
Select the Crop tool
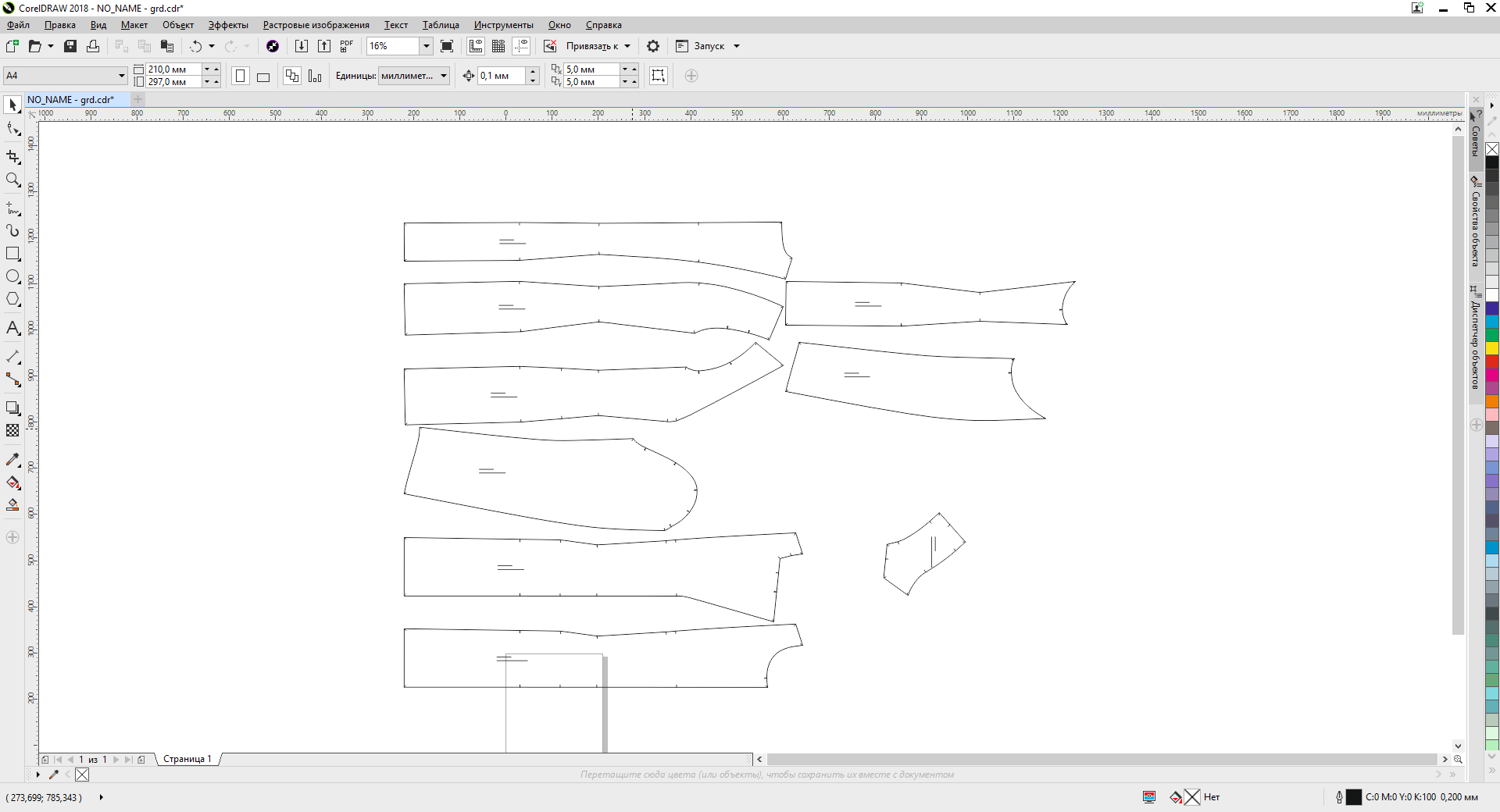click(12, 156)
